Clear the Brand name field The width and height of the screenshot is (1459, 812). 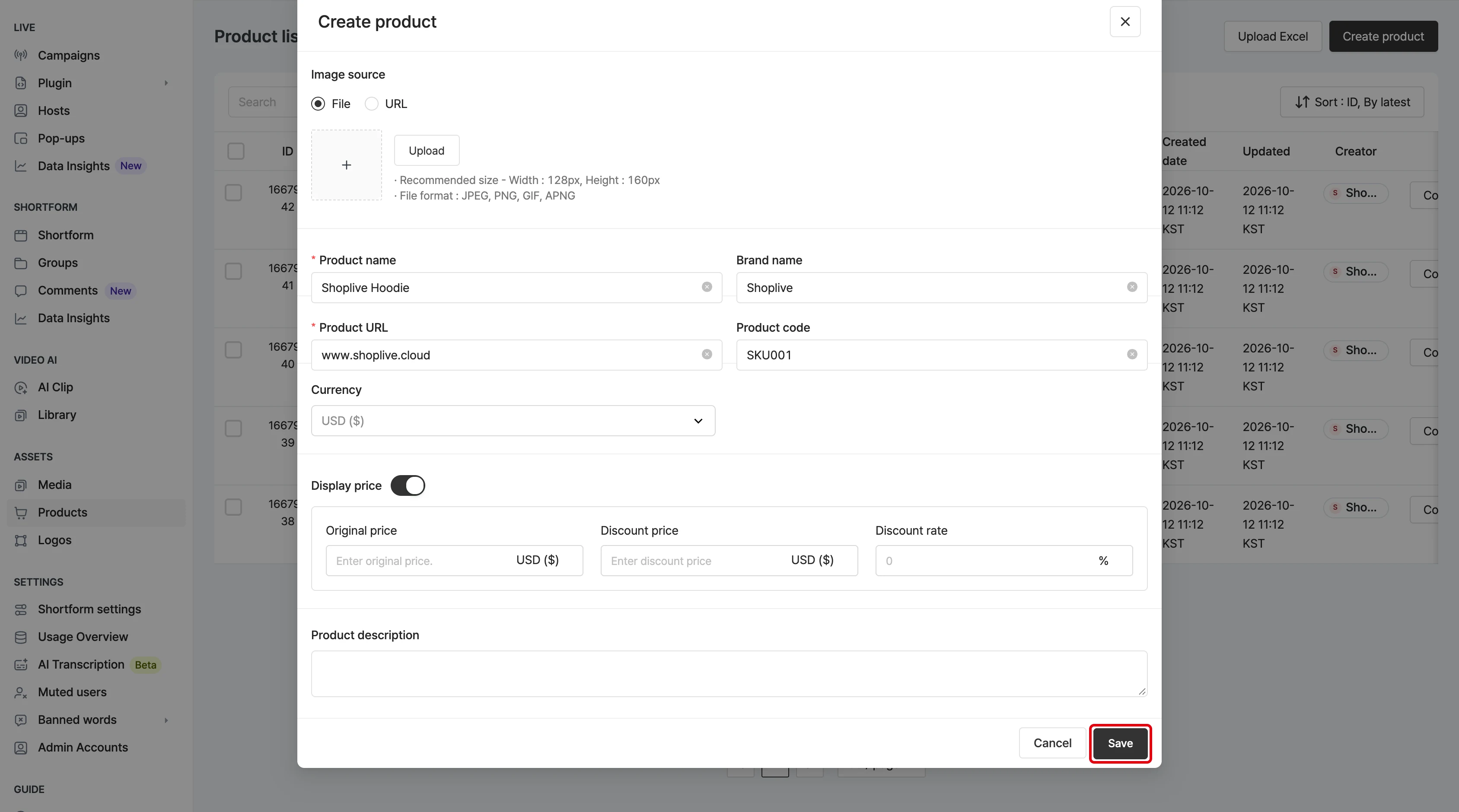1132,287
